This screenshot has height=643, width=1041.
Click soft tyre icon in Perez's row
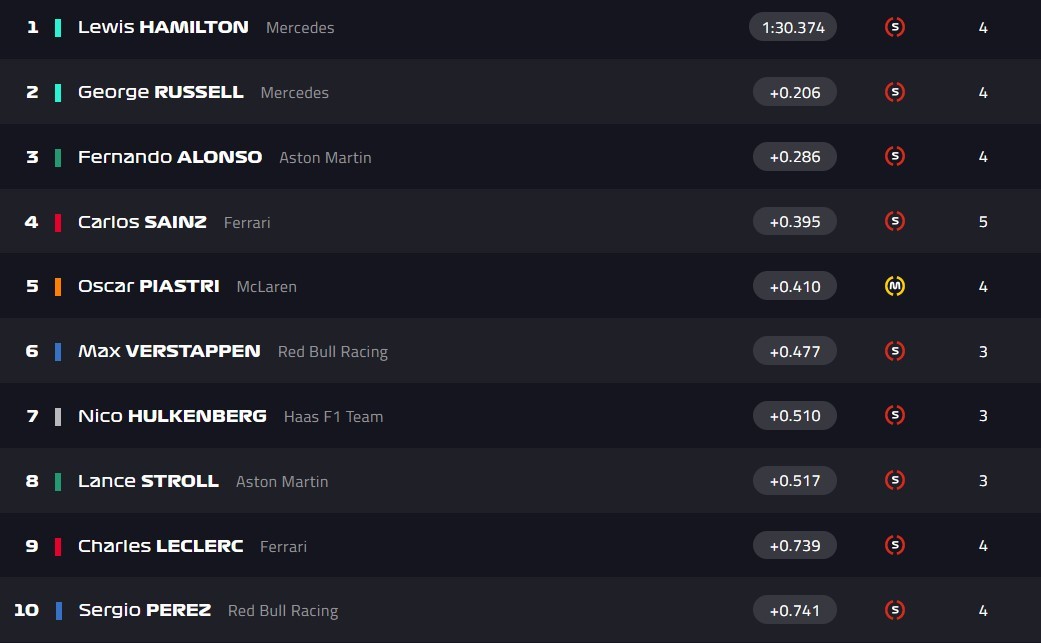click(x=895, y=609)
